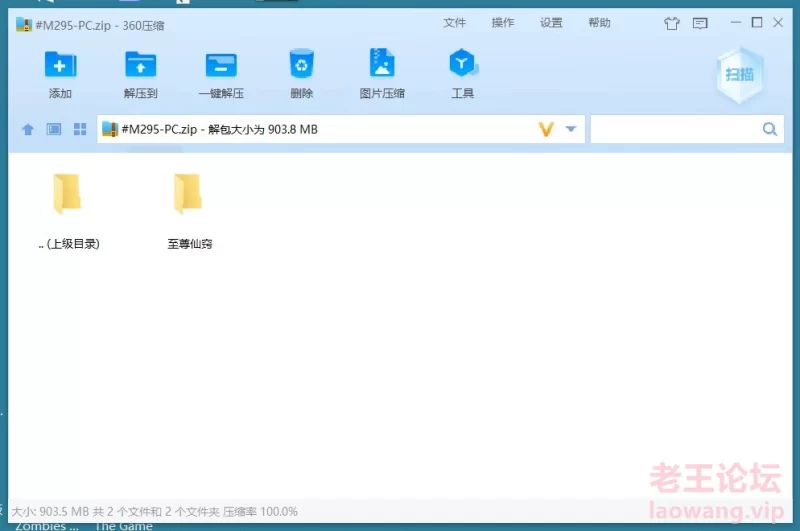
Task: Select the 至尊仙窍 folder
Action: (x=189, y=211)
